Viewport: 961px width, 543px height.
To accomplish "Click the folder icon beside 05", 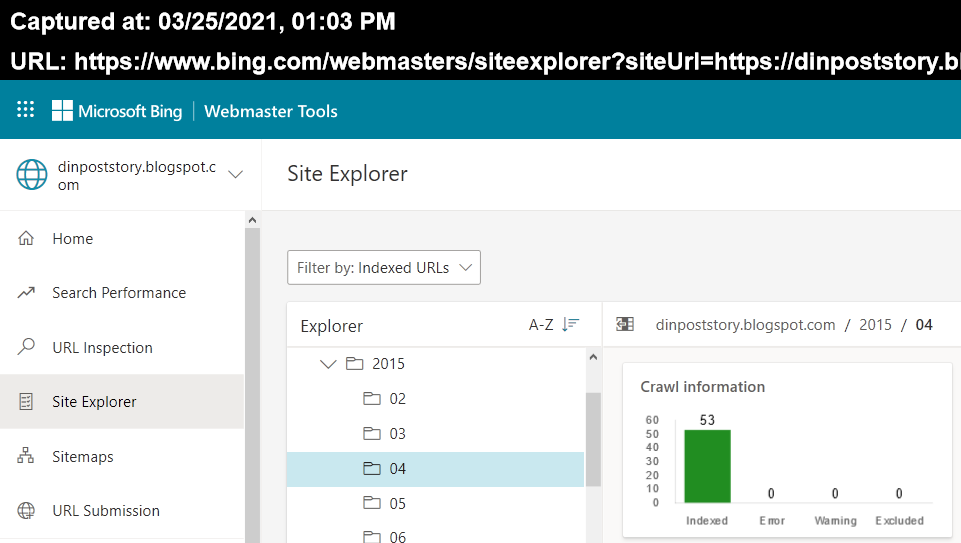I will point(371,503).
